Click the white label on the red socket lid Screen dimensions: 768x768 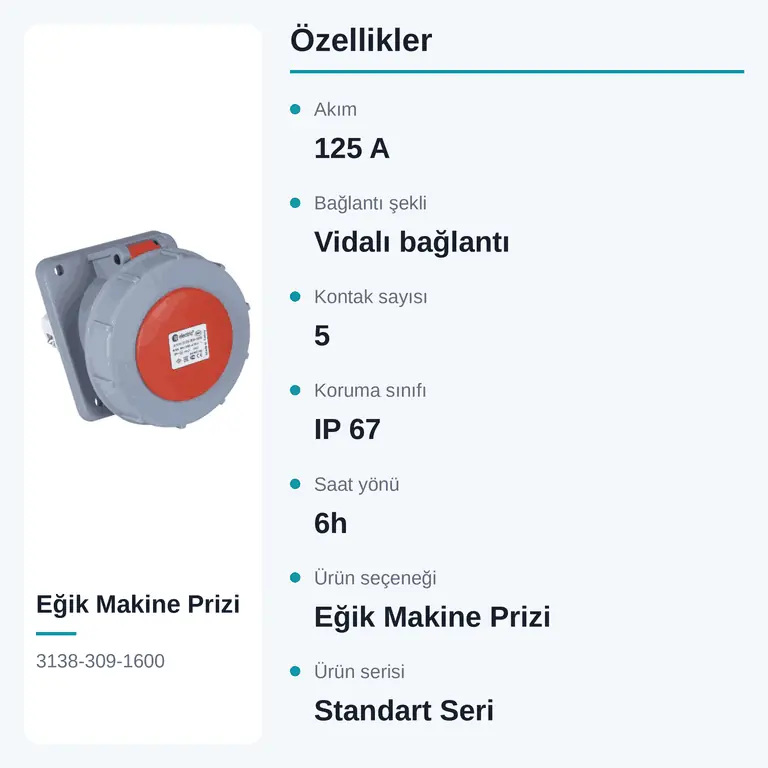coord(188,347)
